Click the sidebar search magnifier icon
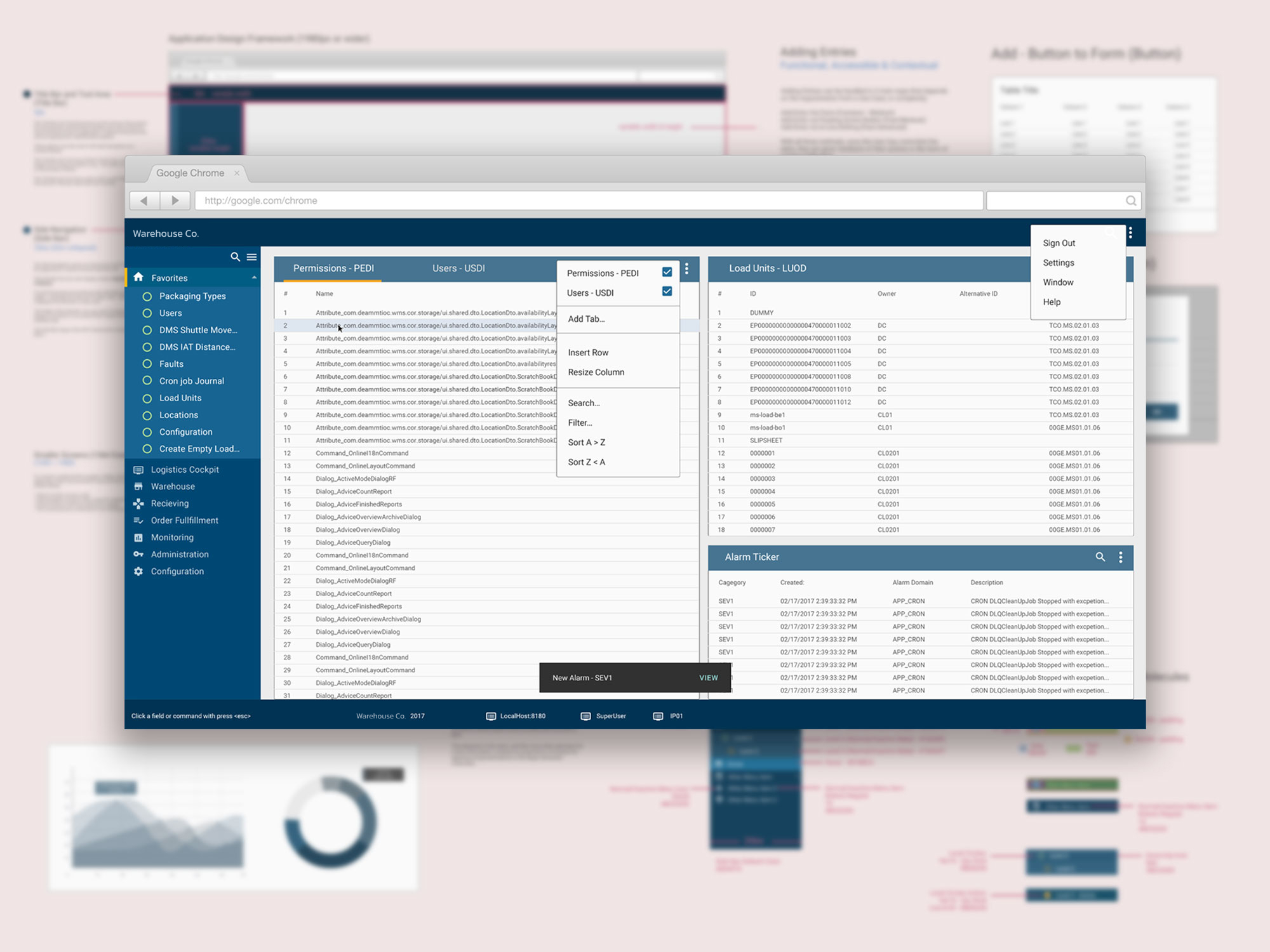Image resolution: width=1270 pixels, height=952 pixels. point(235,257)
